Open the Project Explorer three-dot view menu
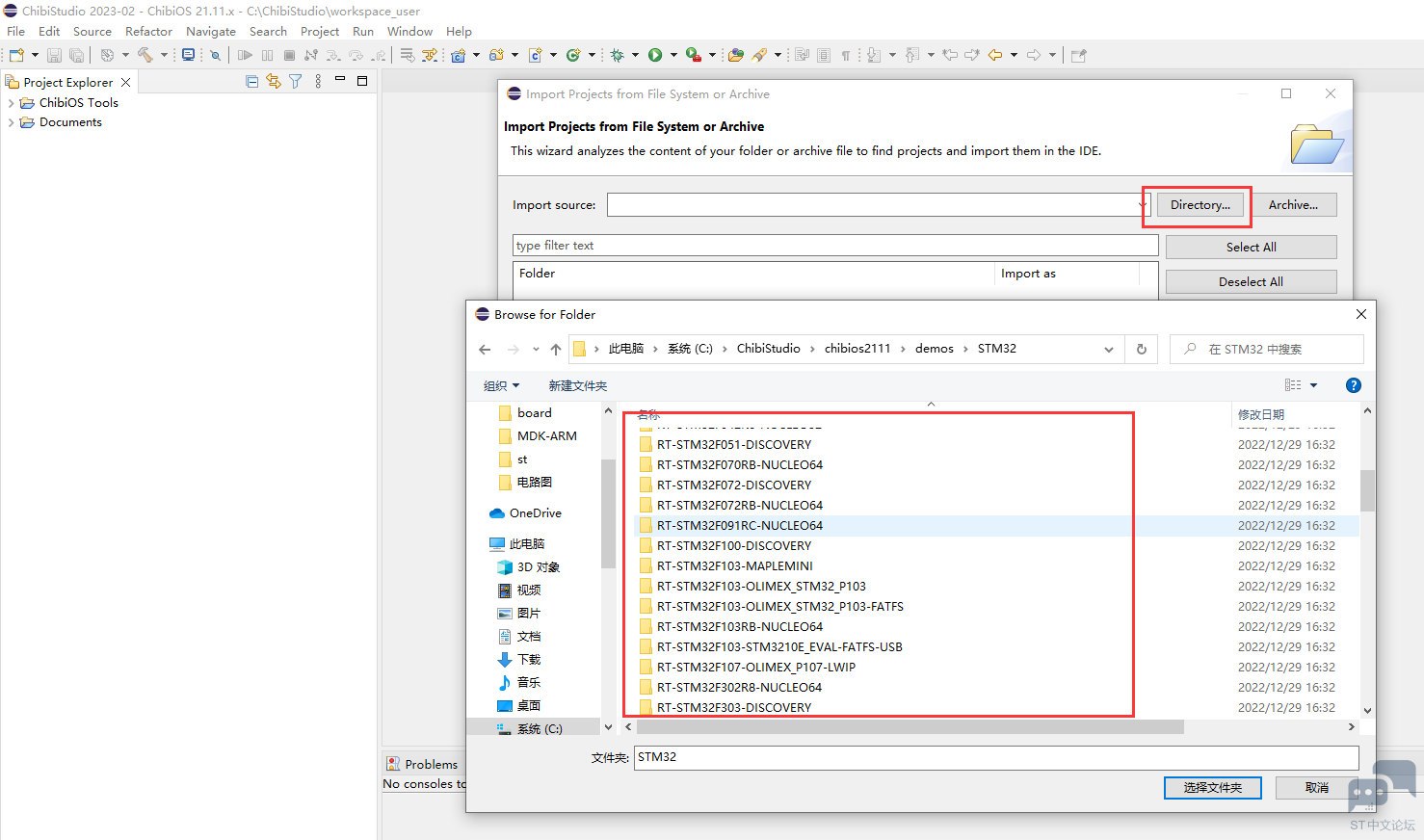The width and height of the screenshot is (1424, 840). pyautogui.click(x=318, y=82)
